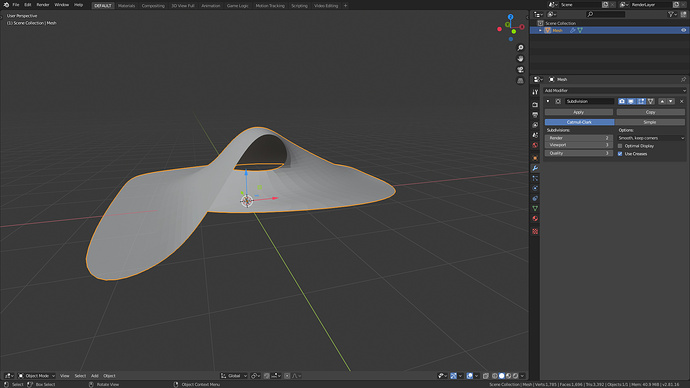The height and width of the screenshot is (388, 690).
Task: Toggle Subdivision modifier render visibility camera
Action: pos(622,101)
